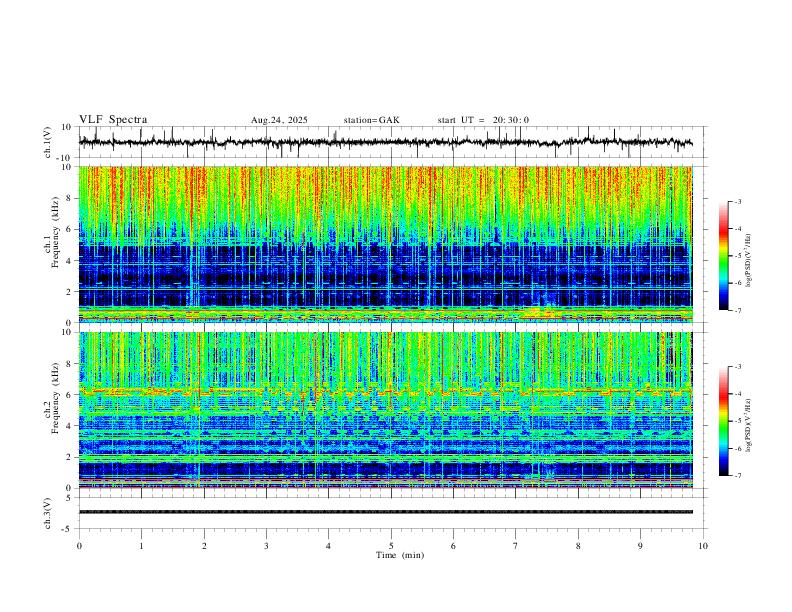
Task: Click the 10 minute tick on time axis
Action: point(703,546)
